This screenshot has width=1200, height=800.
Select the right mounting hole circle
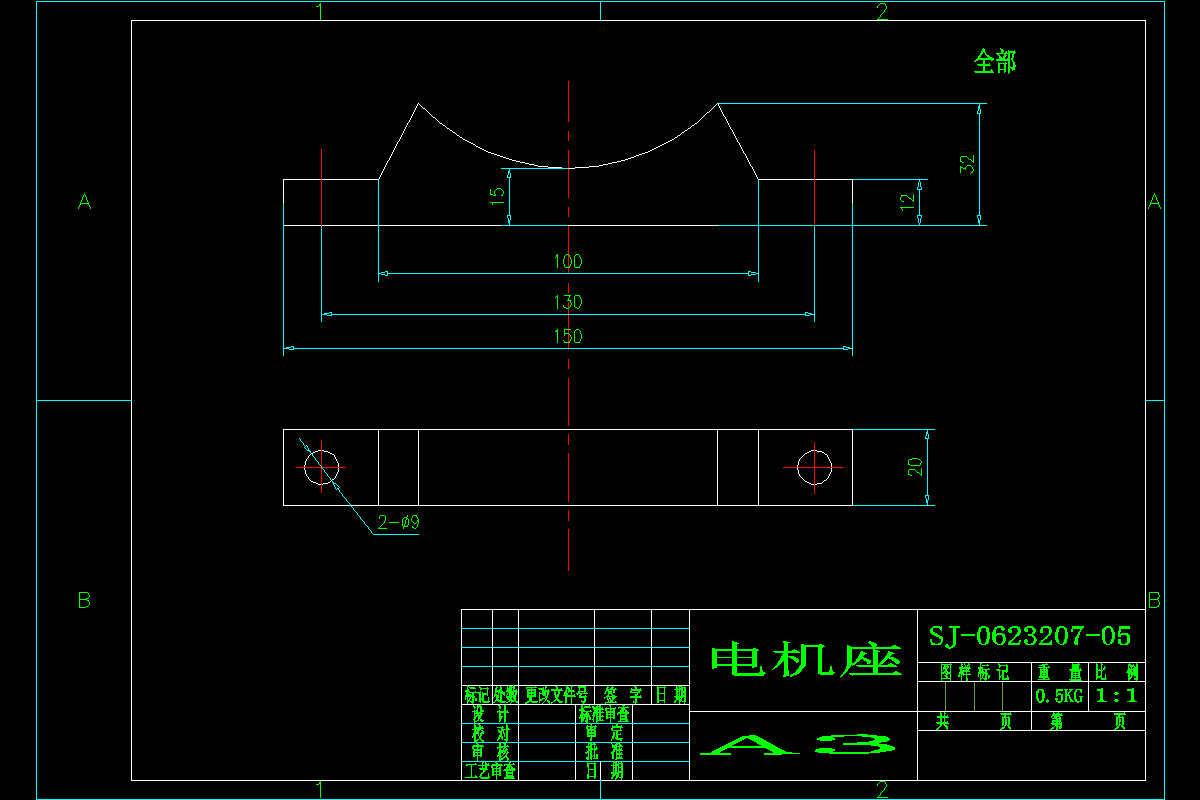[815, 467]
